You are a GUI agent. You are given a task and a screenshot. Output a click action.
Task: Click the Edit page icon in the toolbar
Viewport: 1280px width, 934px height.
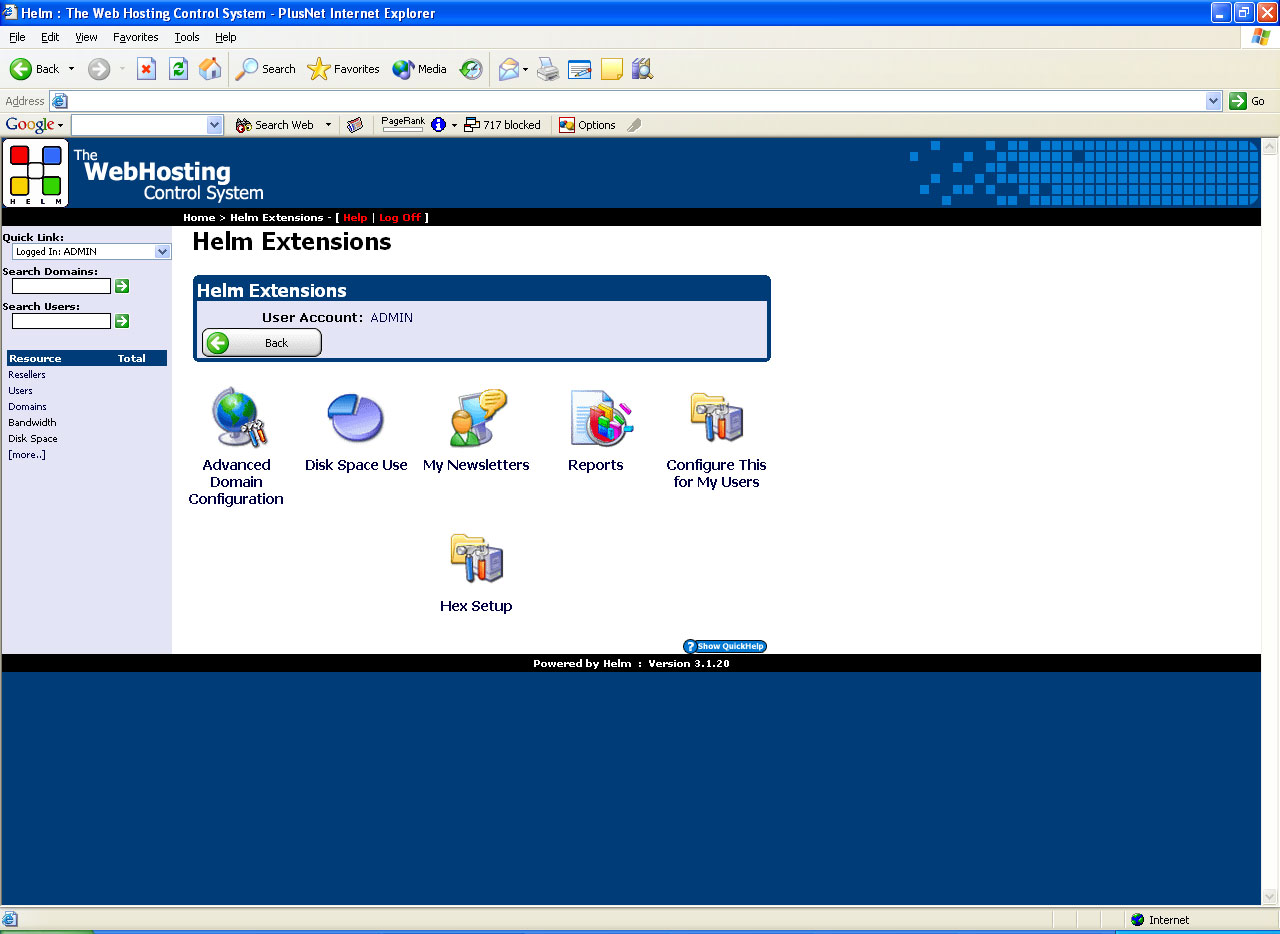[x=580, y=69]
